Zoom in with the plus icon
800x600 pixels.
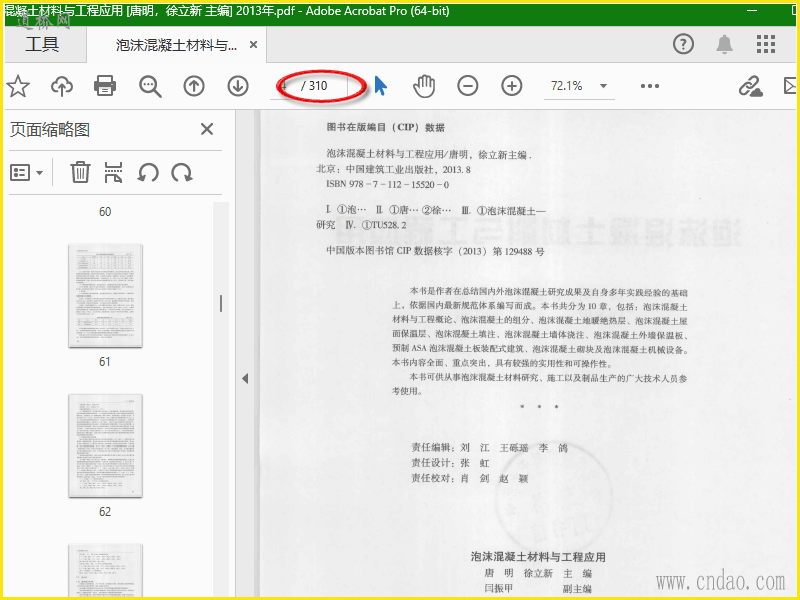(512, 86)
